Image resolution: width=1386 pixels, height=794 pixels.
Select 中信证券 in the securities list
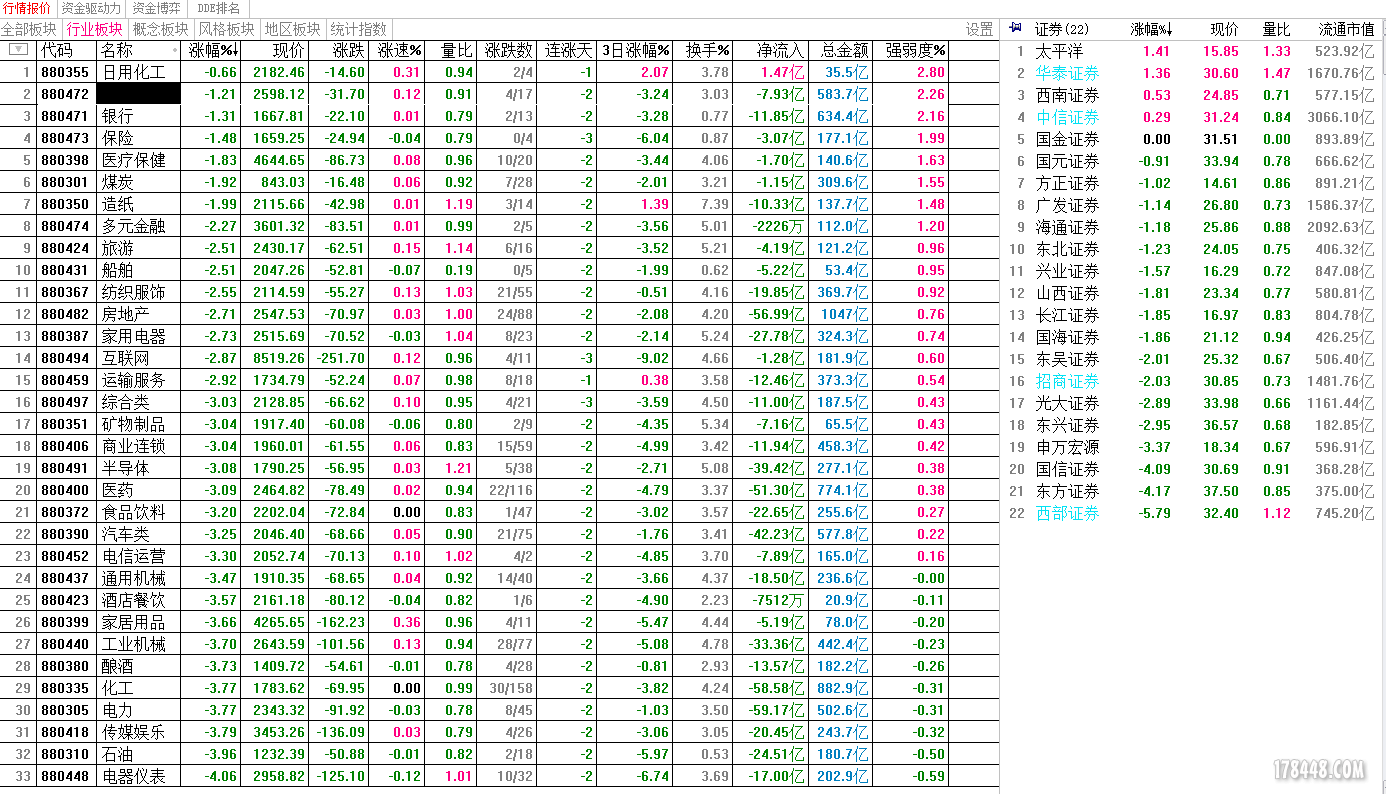[1193, 117]
